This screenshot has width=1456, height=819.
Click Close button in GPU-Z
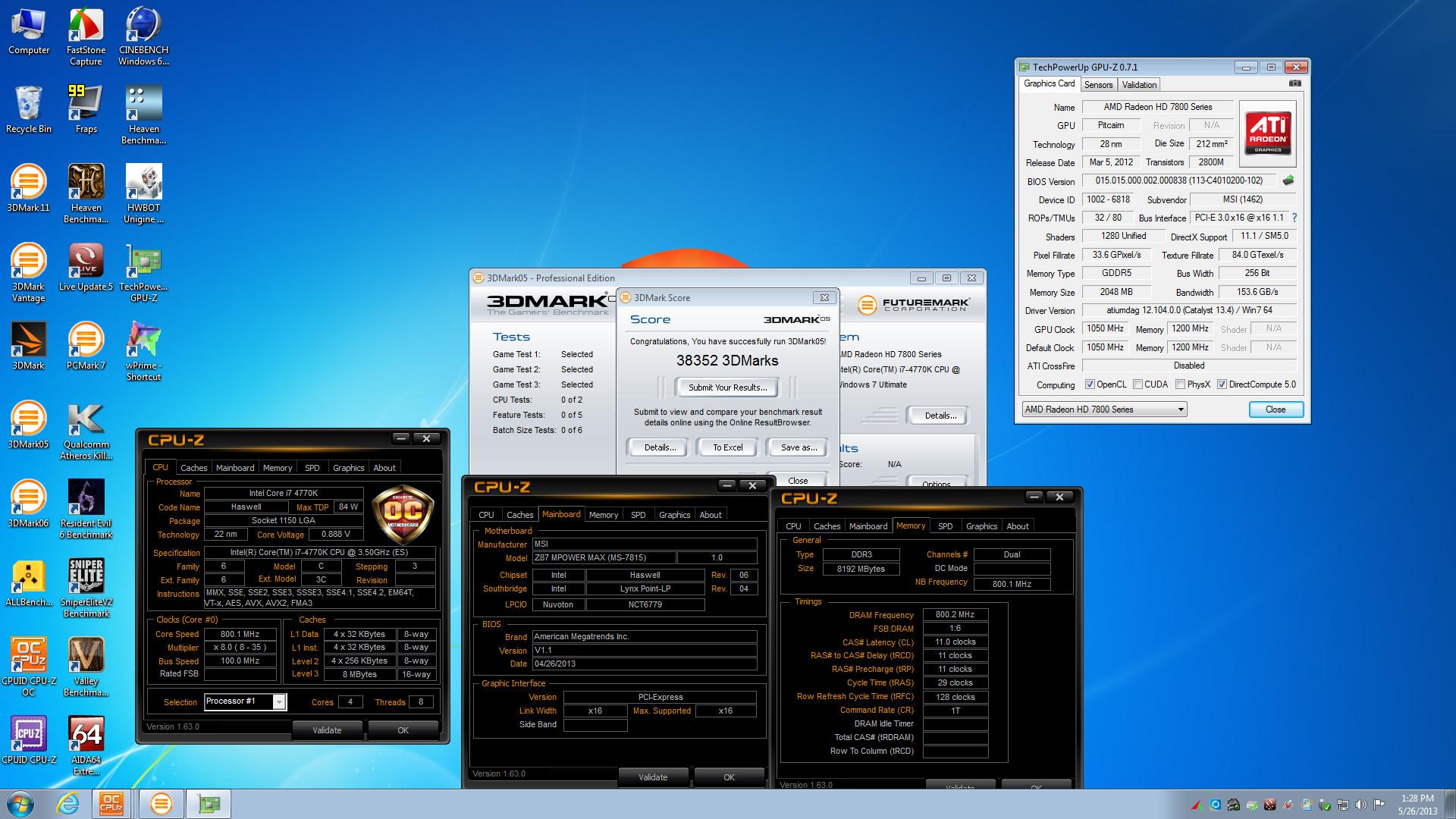pyautogui.click(x=1276, y=409)
